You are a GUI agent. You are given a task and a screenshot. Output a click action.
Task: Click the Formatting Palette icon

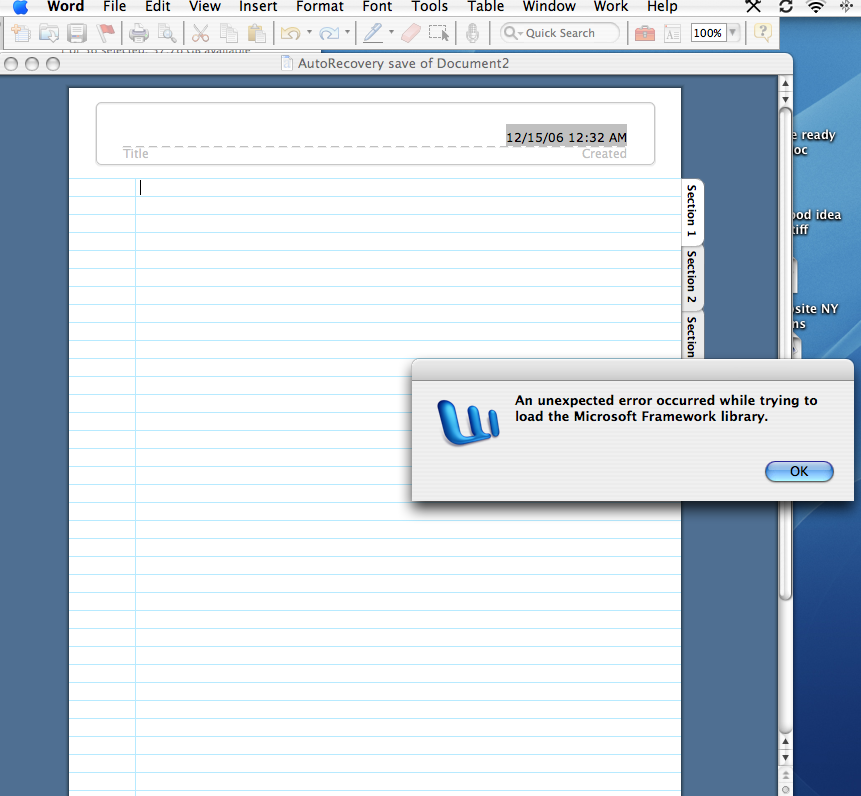point(672,33)
